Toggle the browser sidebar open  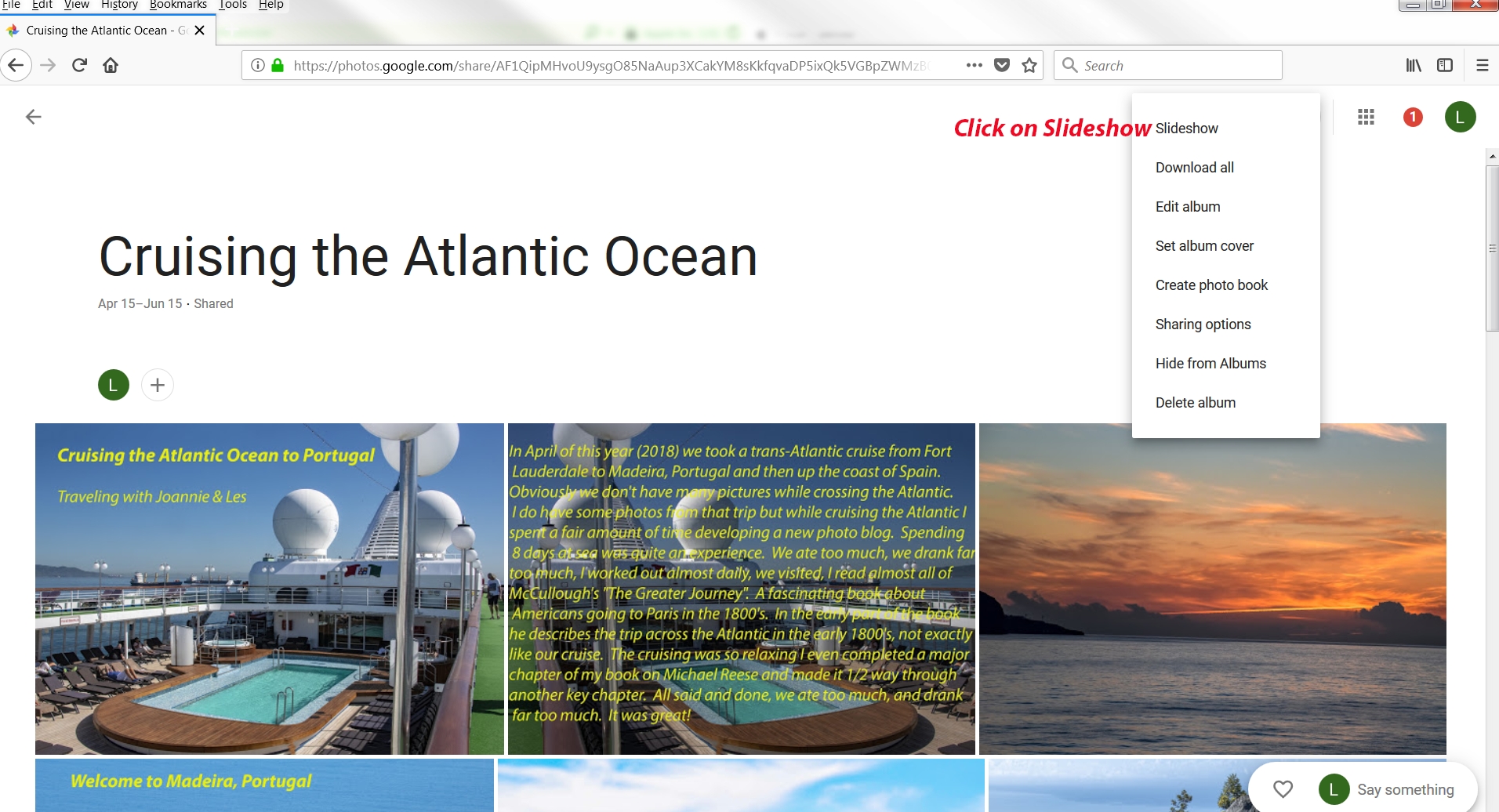[1445, 65]
